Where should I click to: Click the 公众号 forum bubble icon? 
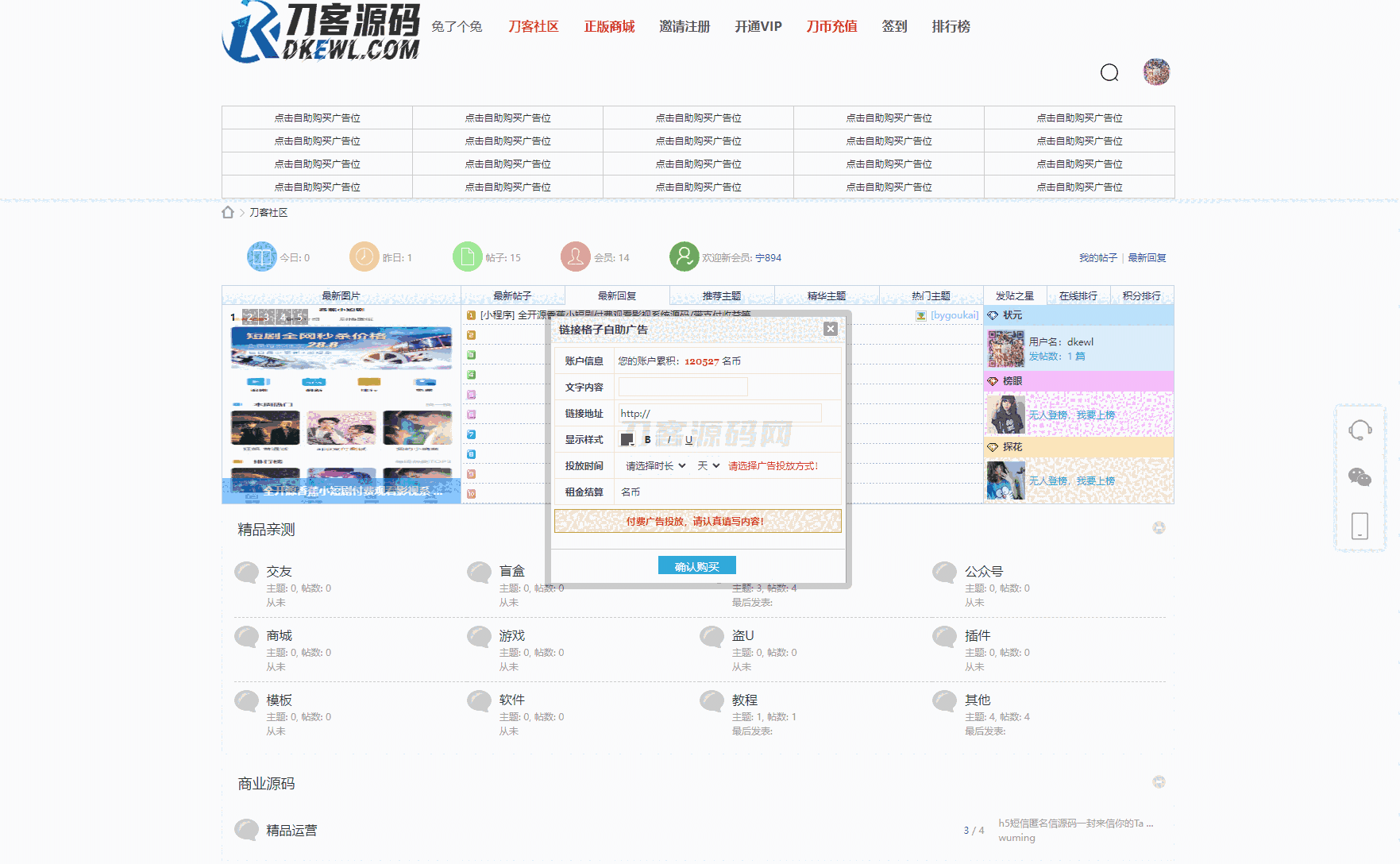[945, 573]
